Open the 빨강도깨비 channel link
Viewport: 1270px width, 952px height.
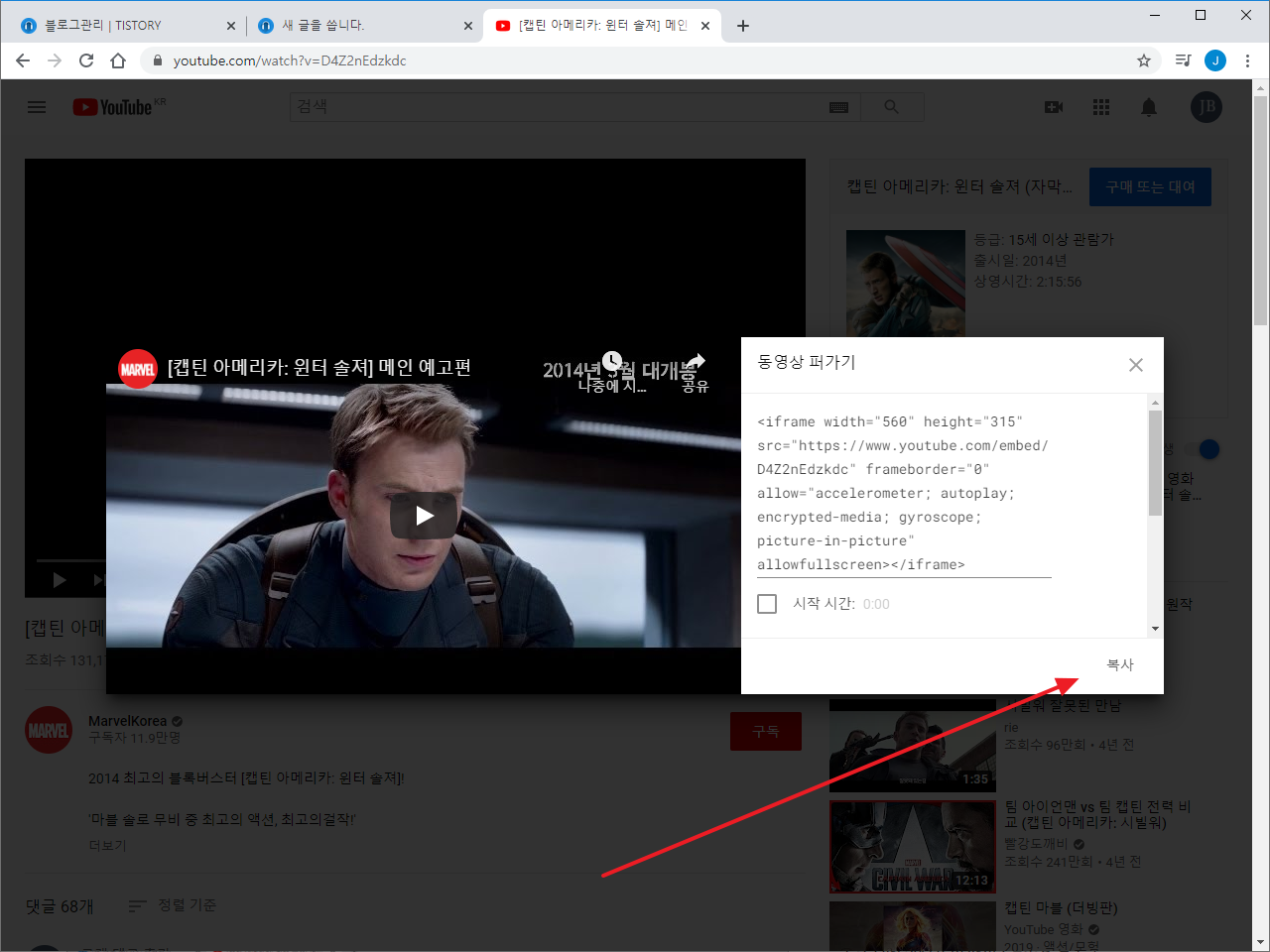(1036, 844)
